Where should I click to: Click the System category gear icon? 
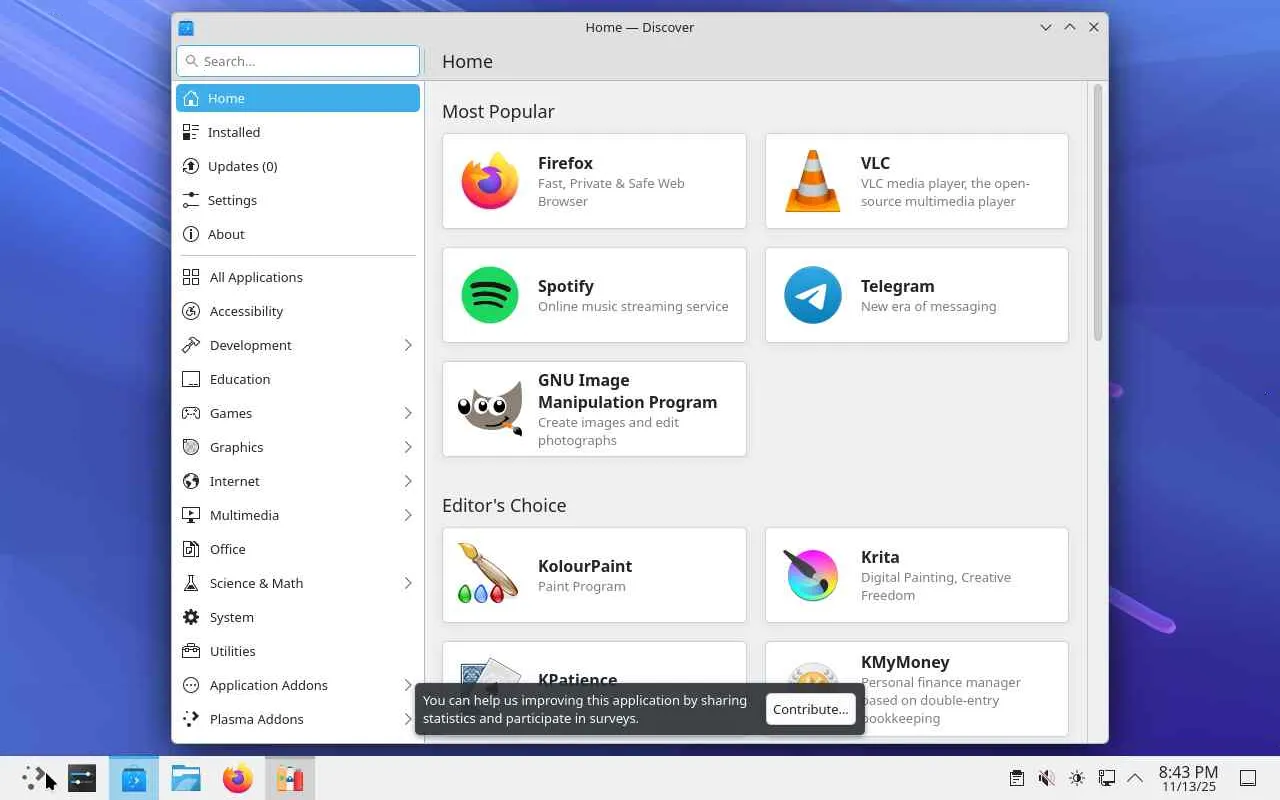tap(191, 617)
